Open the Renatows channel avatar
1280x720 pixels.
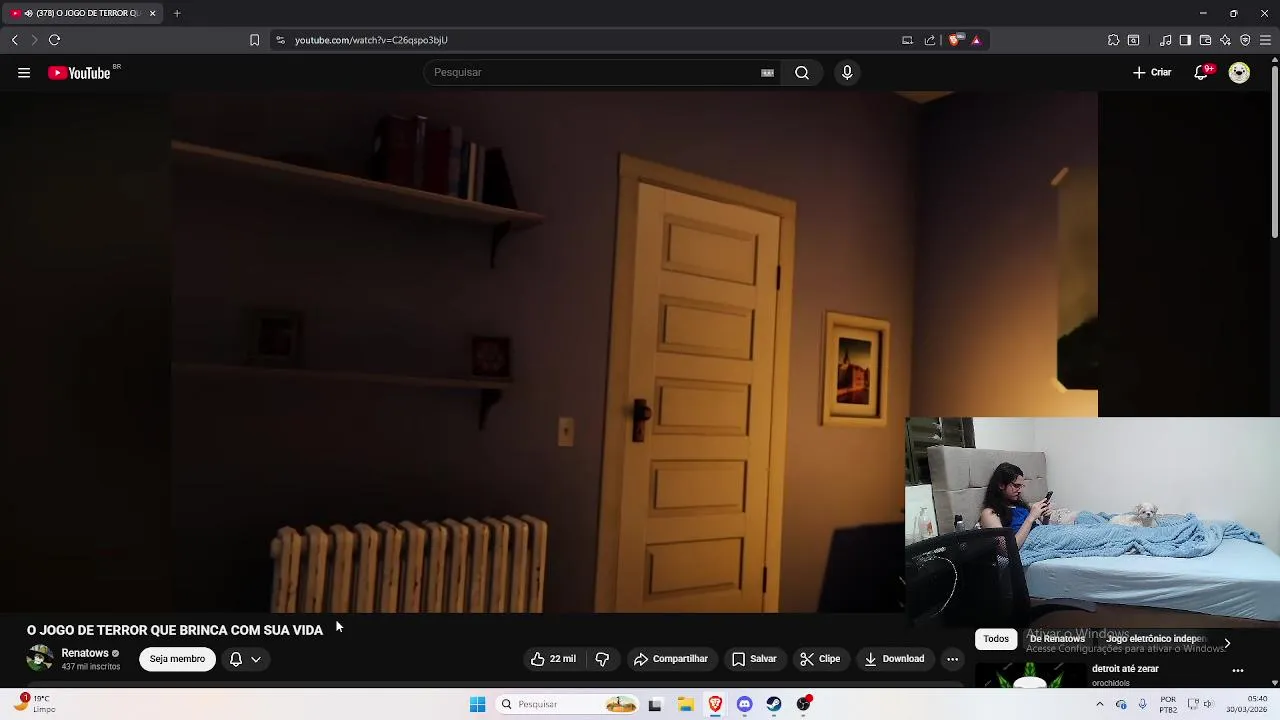pyautogui.click(x=40, y=659)
